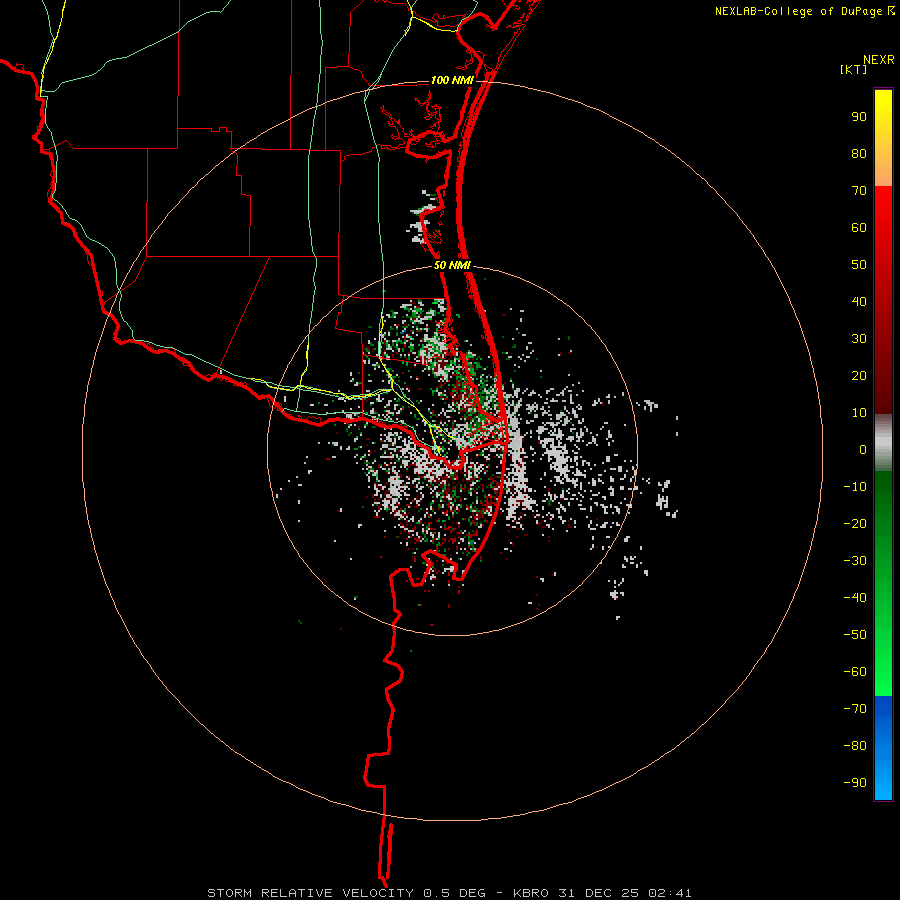This screenshot has width=900, height=900.
Task: Click the 50 NMI range ring label
Action: (452, 265)
